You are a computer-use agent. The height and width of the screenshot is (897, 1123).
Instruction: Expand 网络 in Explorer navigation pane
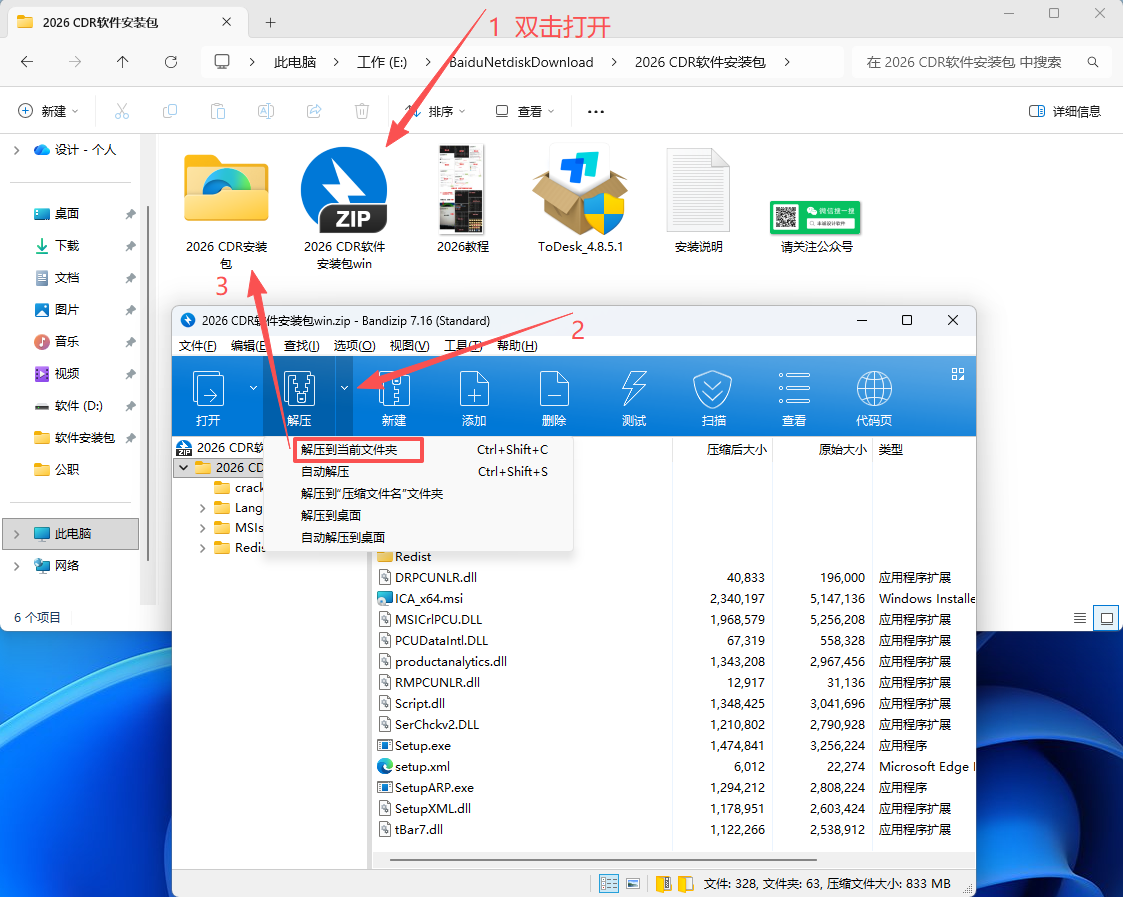click(x=16, y=566)
